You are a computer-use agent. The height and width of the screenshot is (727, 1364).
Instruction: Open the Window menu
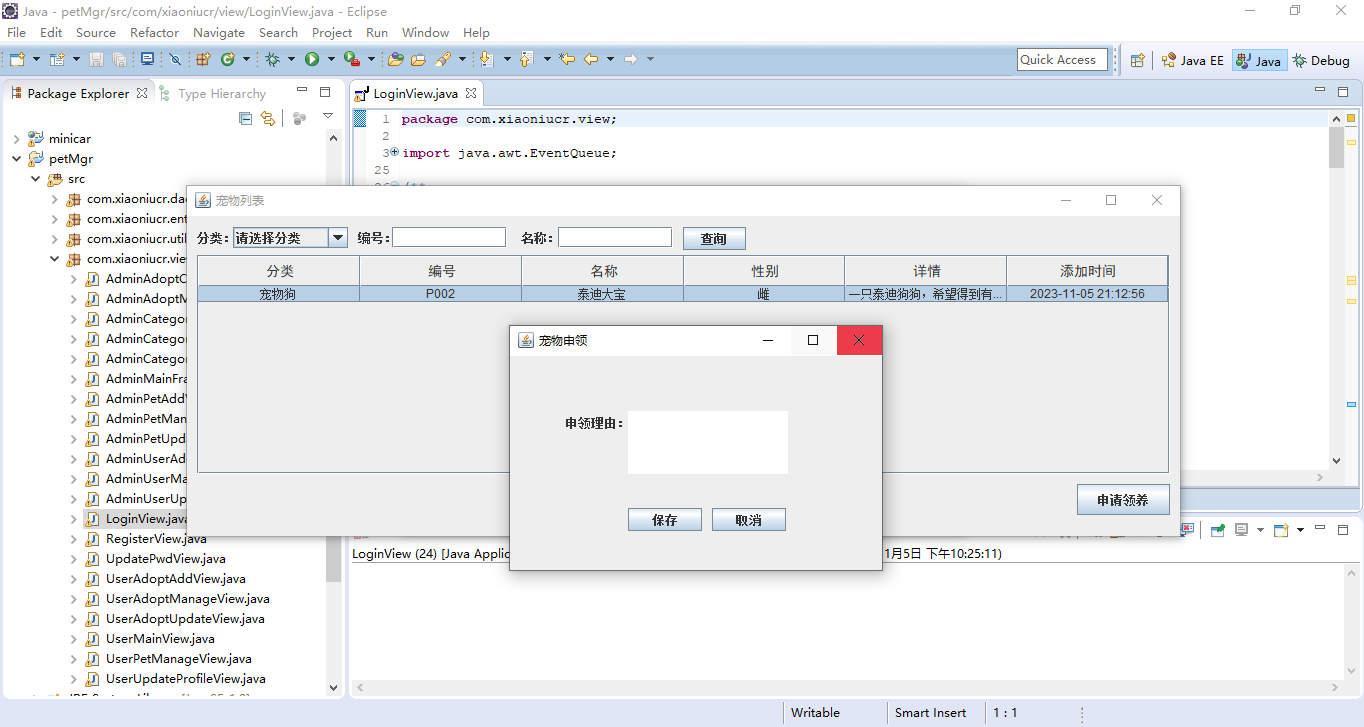(x=425, y=32)
